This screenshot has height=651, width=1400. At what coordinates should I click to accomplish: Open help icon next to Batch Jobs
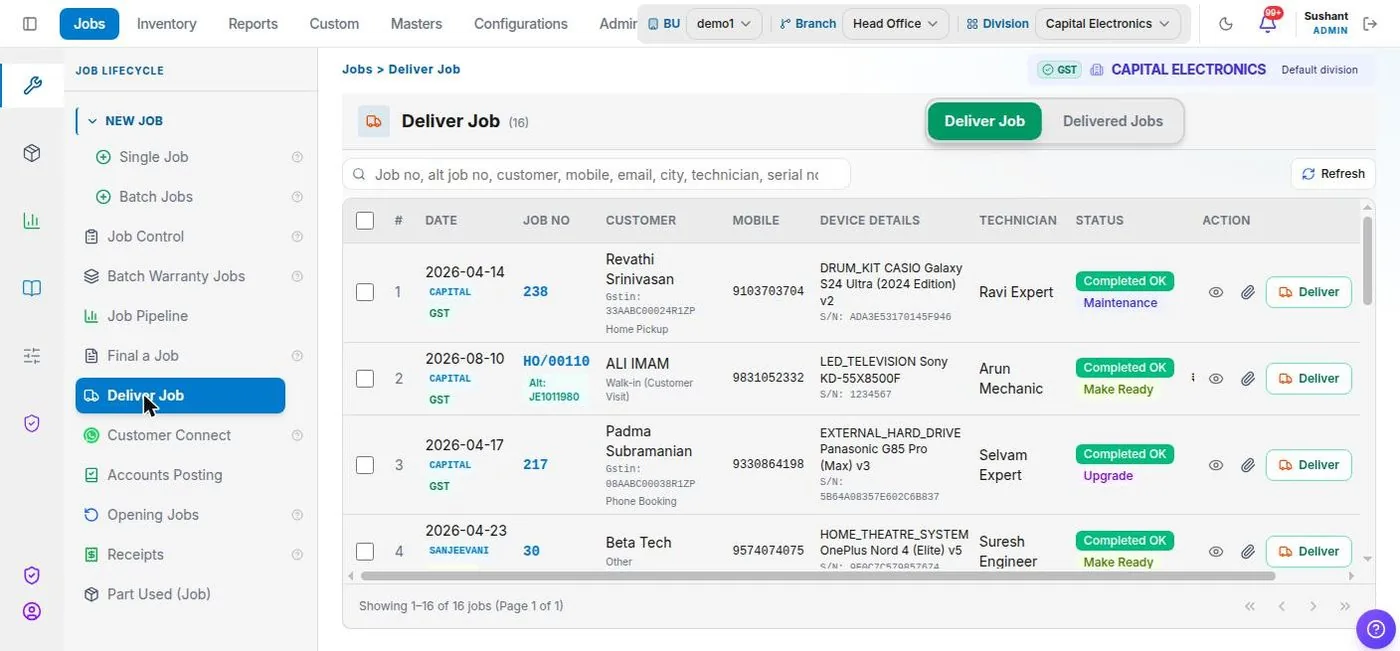coord(297,197)
